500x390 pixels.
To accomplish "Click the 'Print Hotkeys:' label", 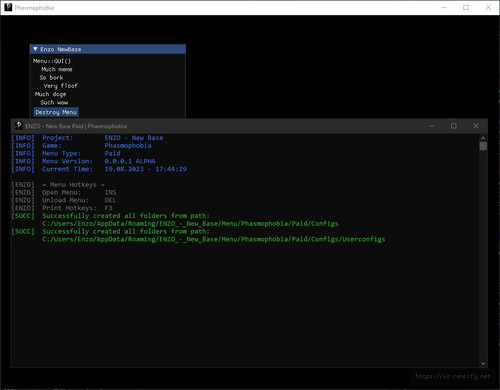I will click(69, 208).
